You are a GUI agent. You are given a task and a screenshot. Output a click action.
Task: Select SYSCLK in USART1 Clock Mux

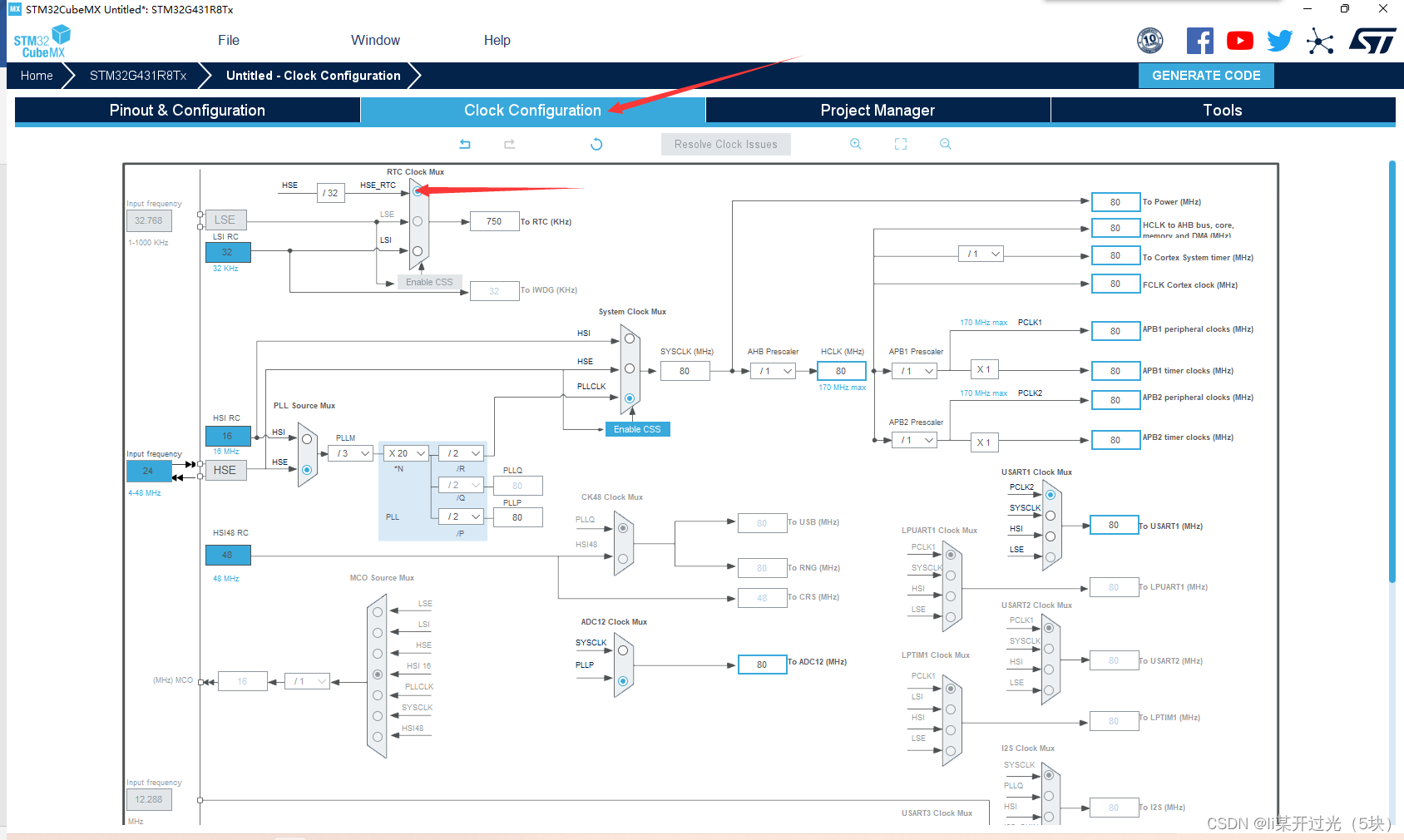(1051, 516)
